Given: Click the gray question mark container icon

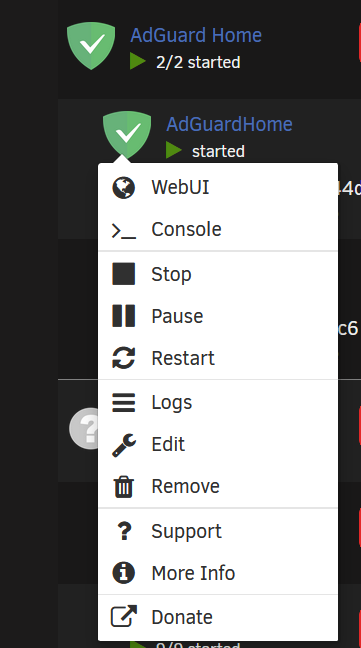Looking at the screenshot, I should pos(84,429).
